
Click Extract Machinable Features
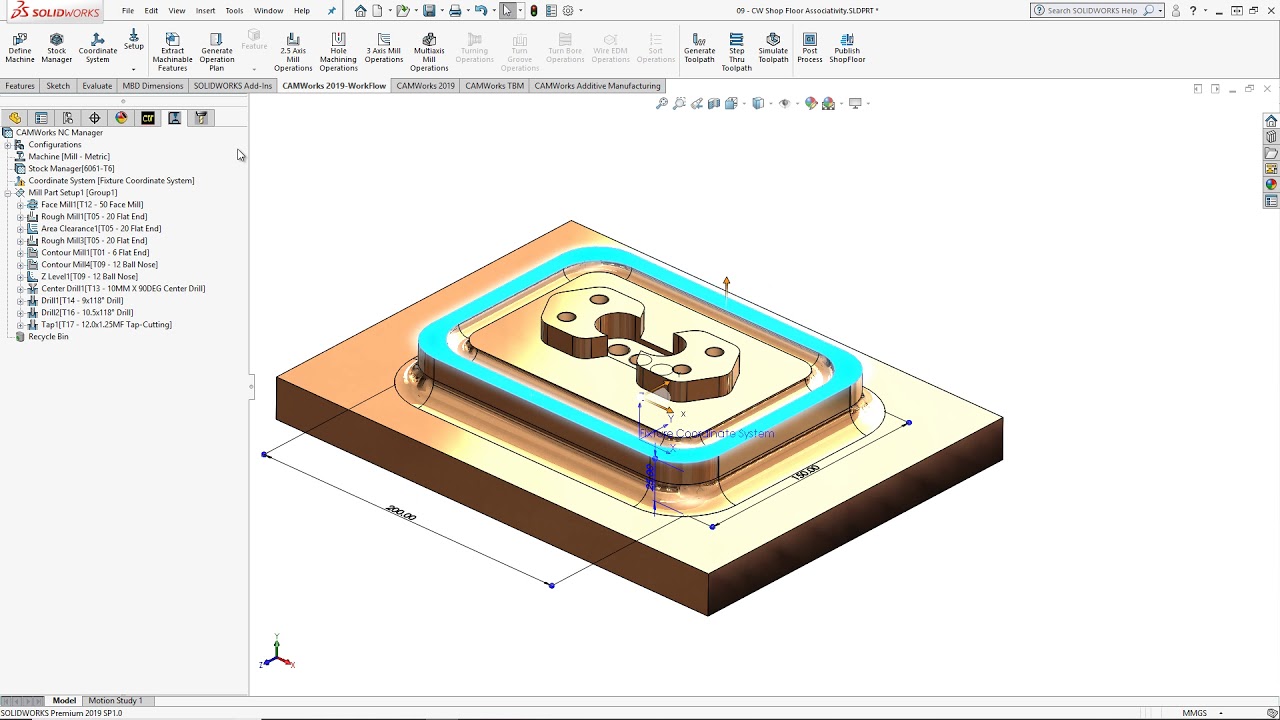[172, 52]
